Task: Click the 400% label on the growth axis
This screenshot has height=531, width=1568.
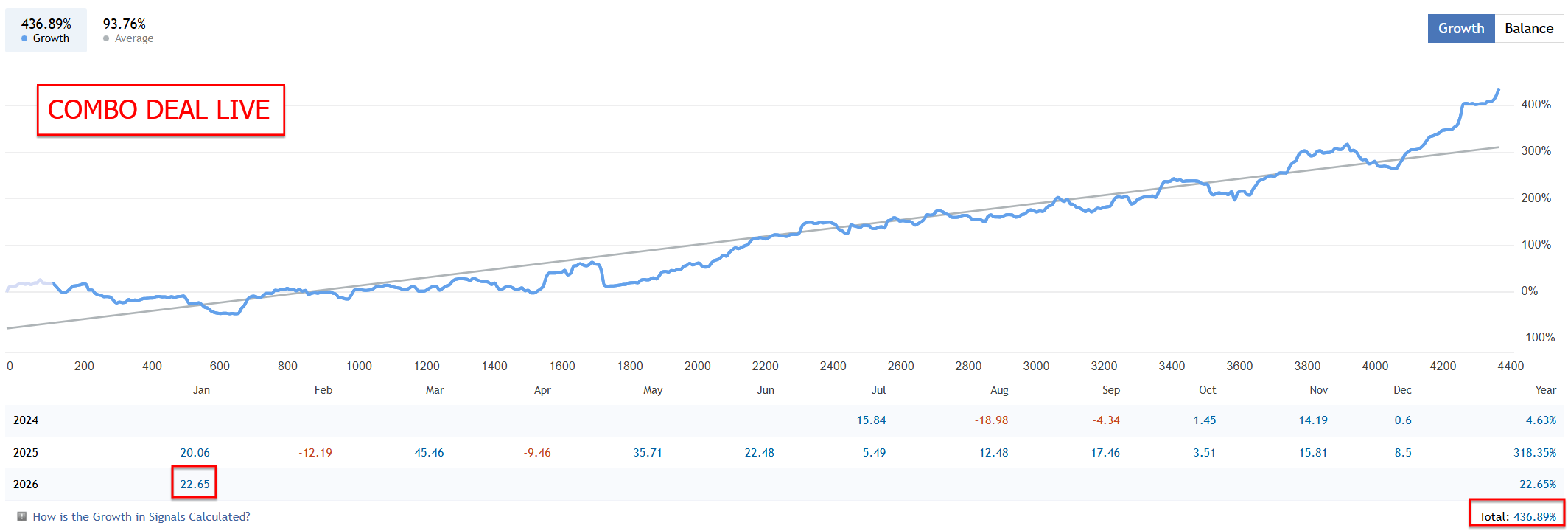Action: (1536, 105)
